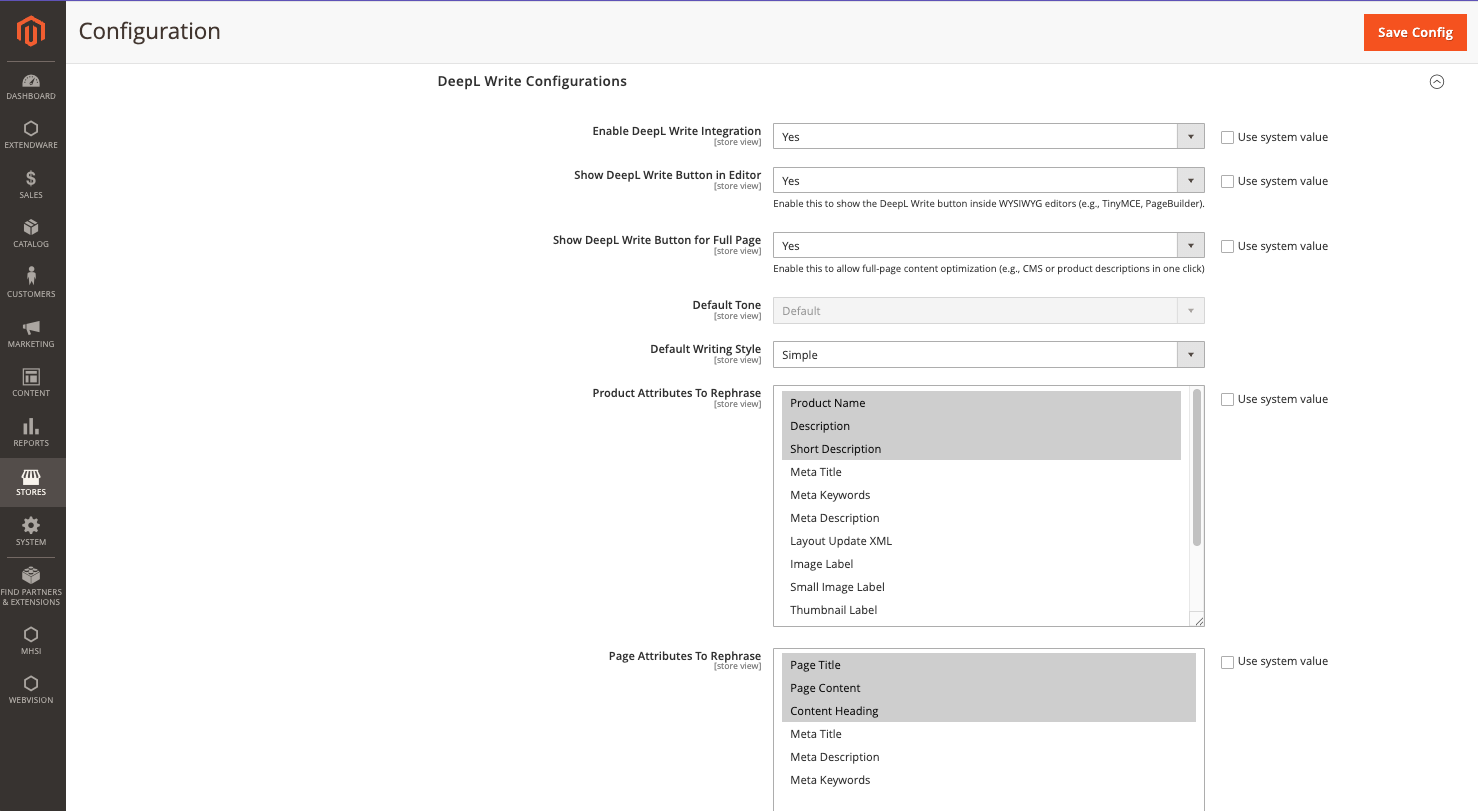Select Layout Update XML attribute
This screenshot has width=1478, height=811.
tap(981, 541)
